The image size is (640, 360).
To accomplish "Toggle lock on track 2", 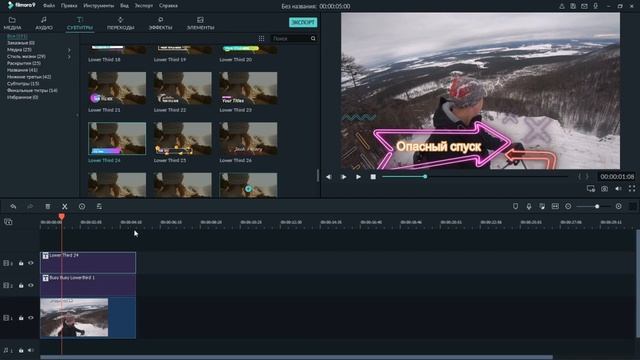I will (21, 285).
